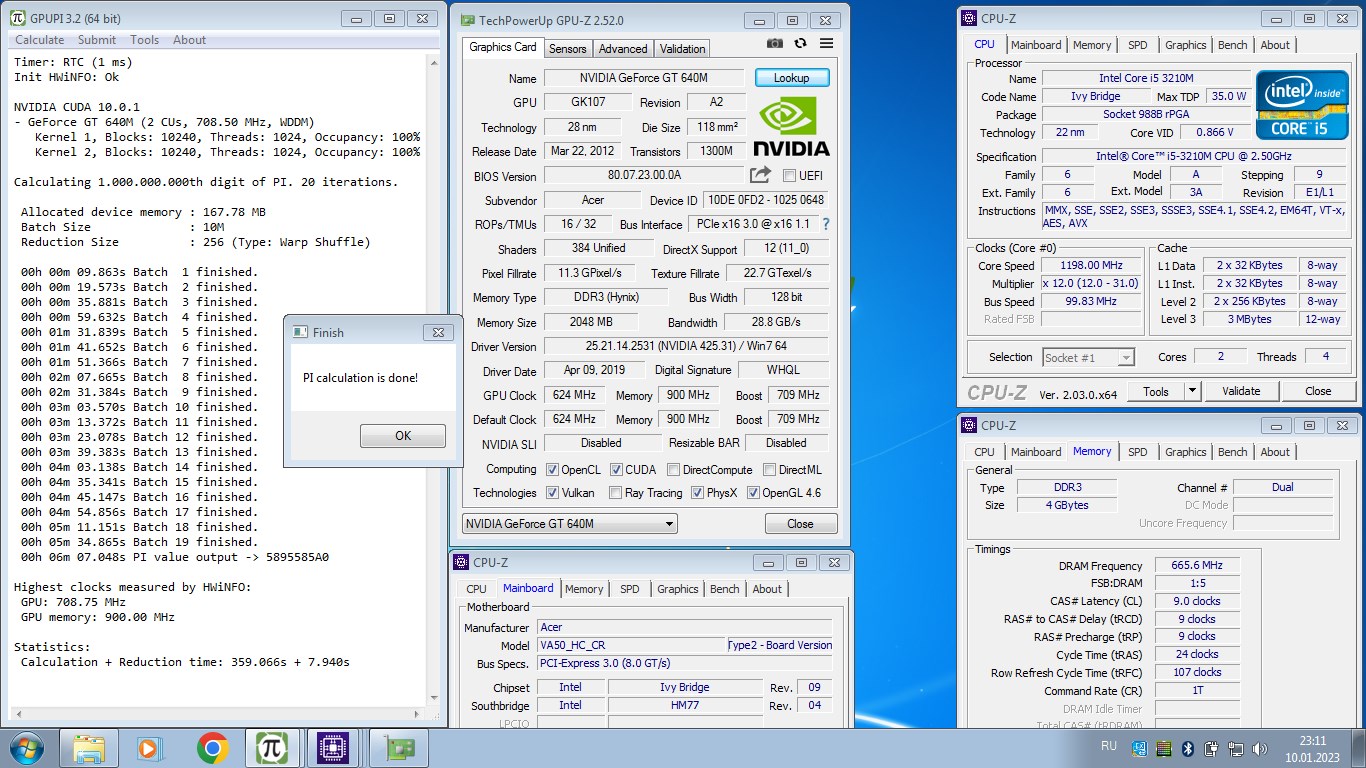Click the GPUPI pi icon in title bar
Screen dimensions: 1366x768
pos(17,18)
